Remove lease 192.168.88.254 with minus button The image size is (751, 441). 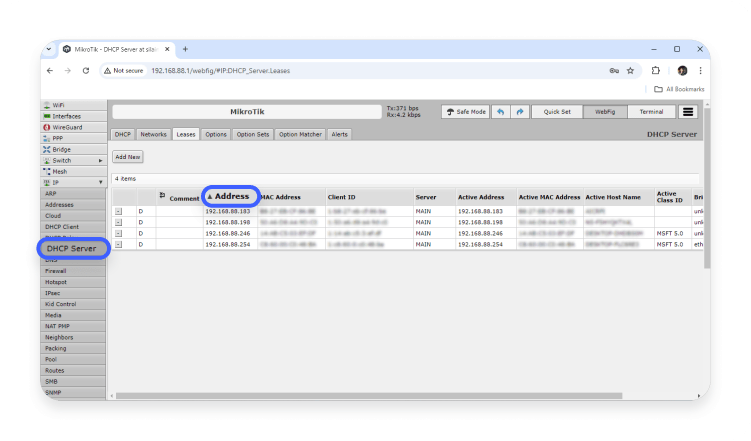coord(118,244)
